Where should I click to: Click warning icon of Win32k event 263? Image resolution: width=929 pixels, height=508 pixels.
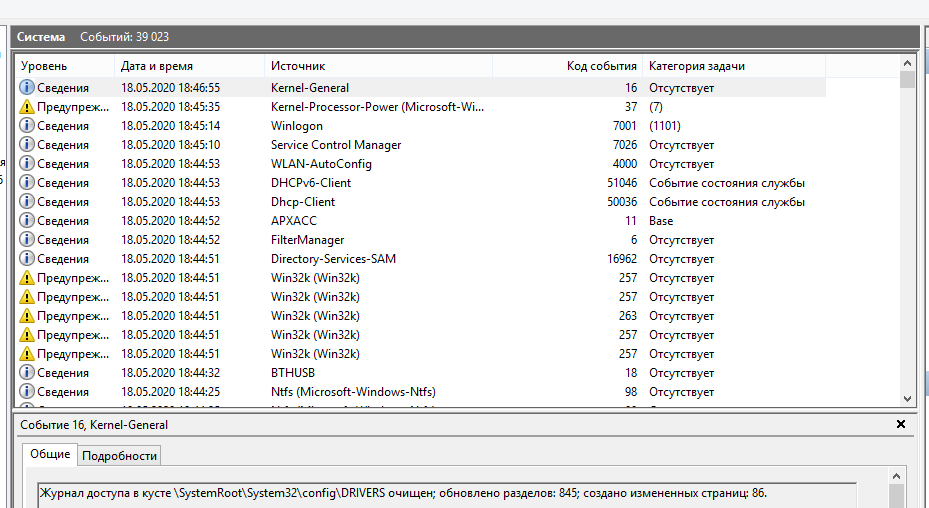27,316
